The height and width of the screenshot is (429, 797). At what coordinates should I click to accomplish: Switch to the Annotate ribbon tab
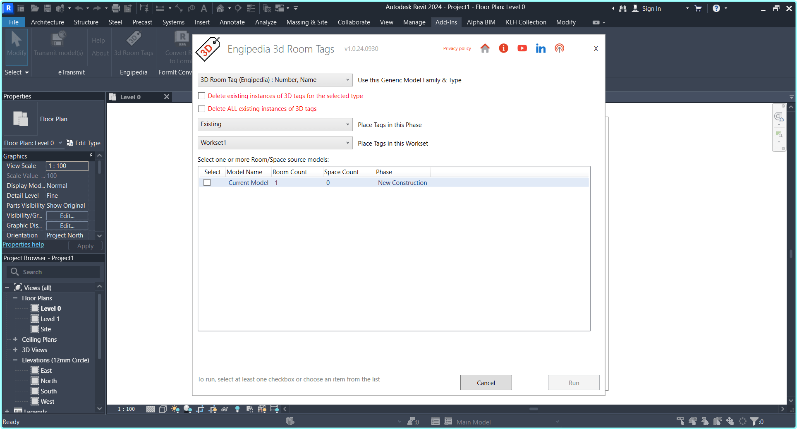232,22
